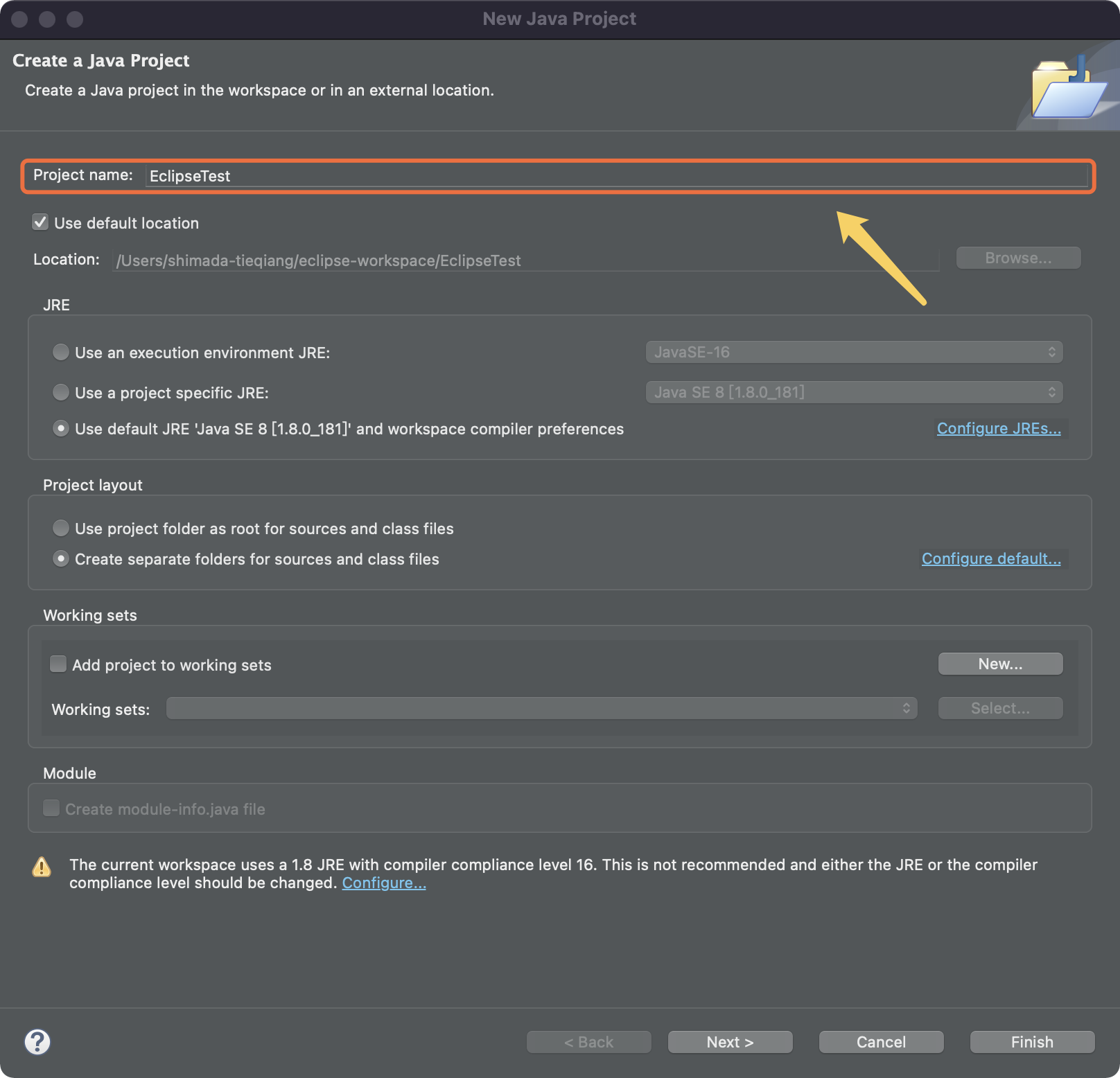1120x1078 pixels.
Task: Click the 'JRE' group label
Action: tap(56, 305)
